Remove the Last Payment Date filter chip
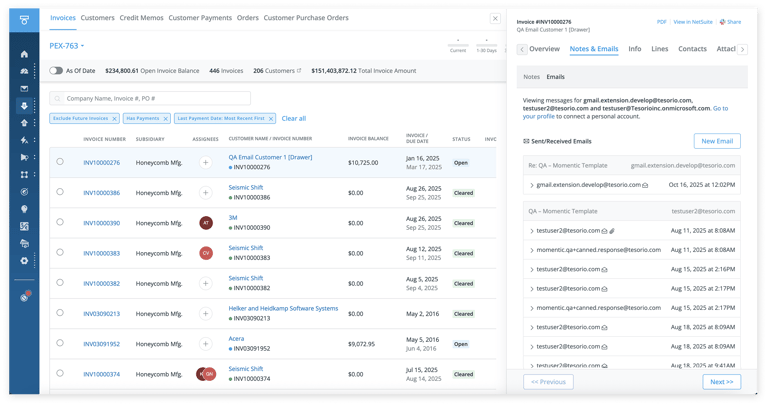The width and height of the screenshot is (768, 406). [x=271, y=119]
